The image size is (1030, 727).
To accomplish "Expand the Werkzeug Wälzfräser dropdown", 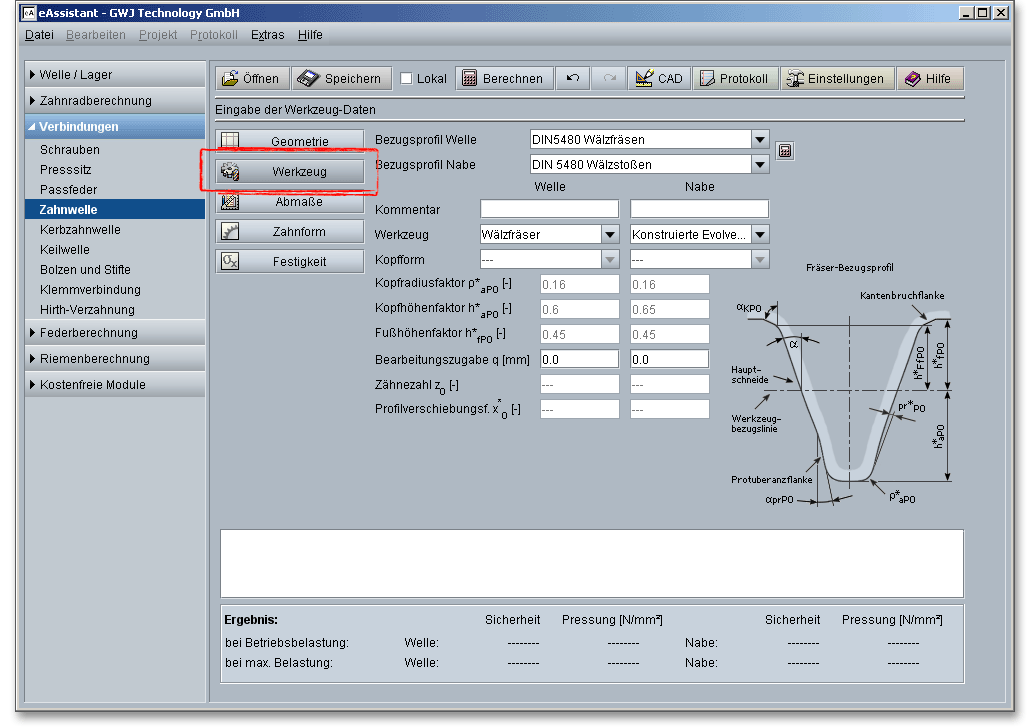I will click(x=609, y=234).
